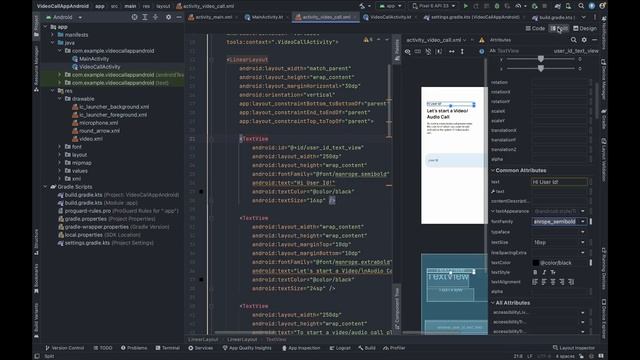This screenshot has height=360, width=640.
Task: Open App Inspection tool window
Action: pos(301,348)
